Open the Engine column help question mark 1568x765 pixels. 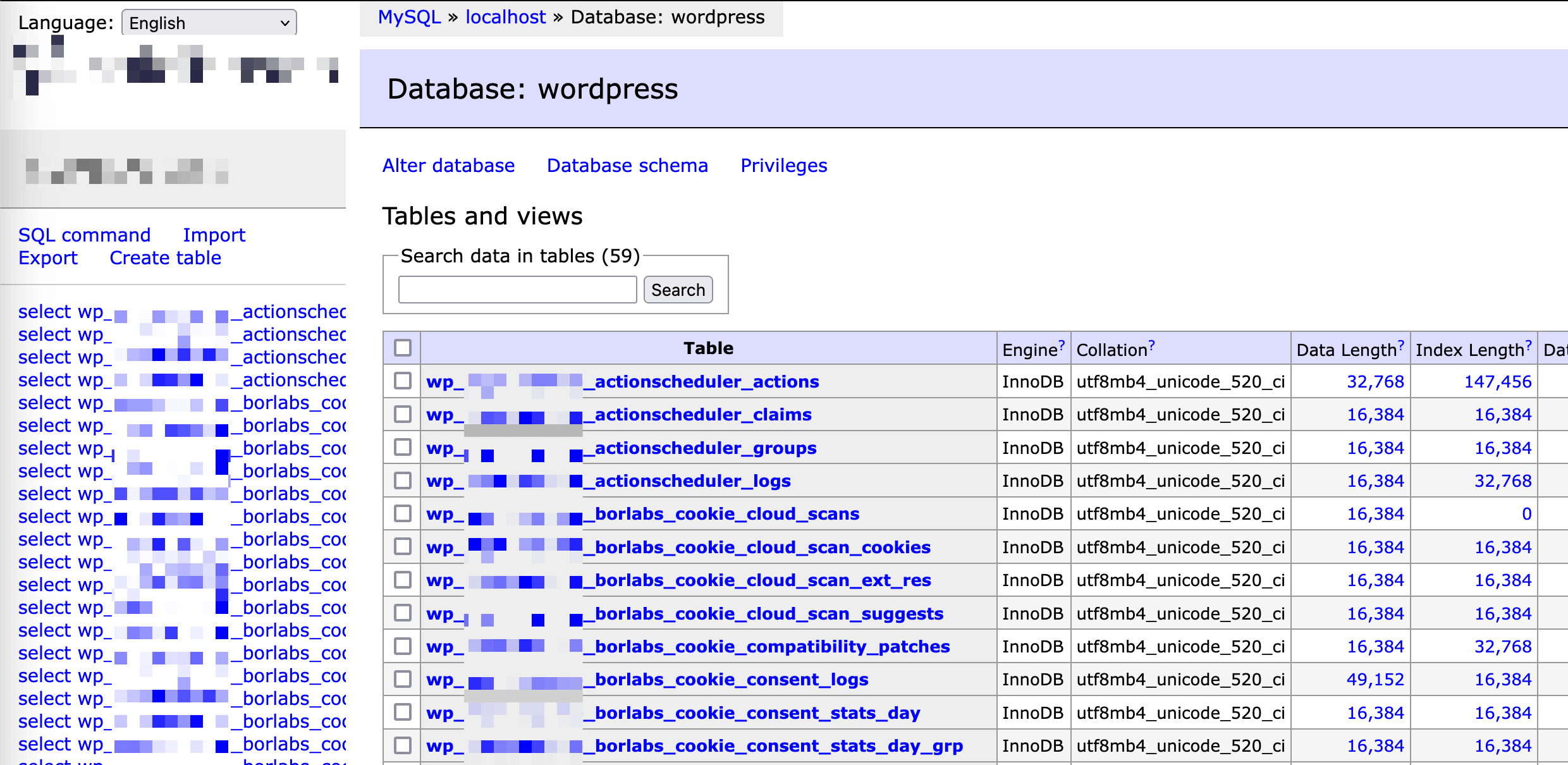tap(1062, 345)
